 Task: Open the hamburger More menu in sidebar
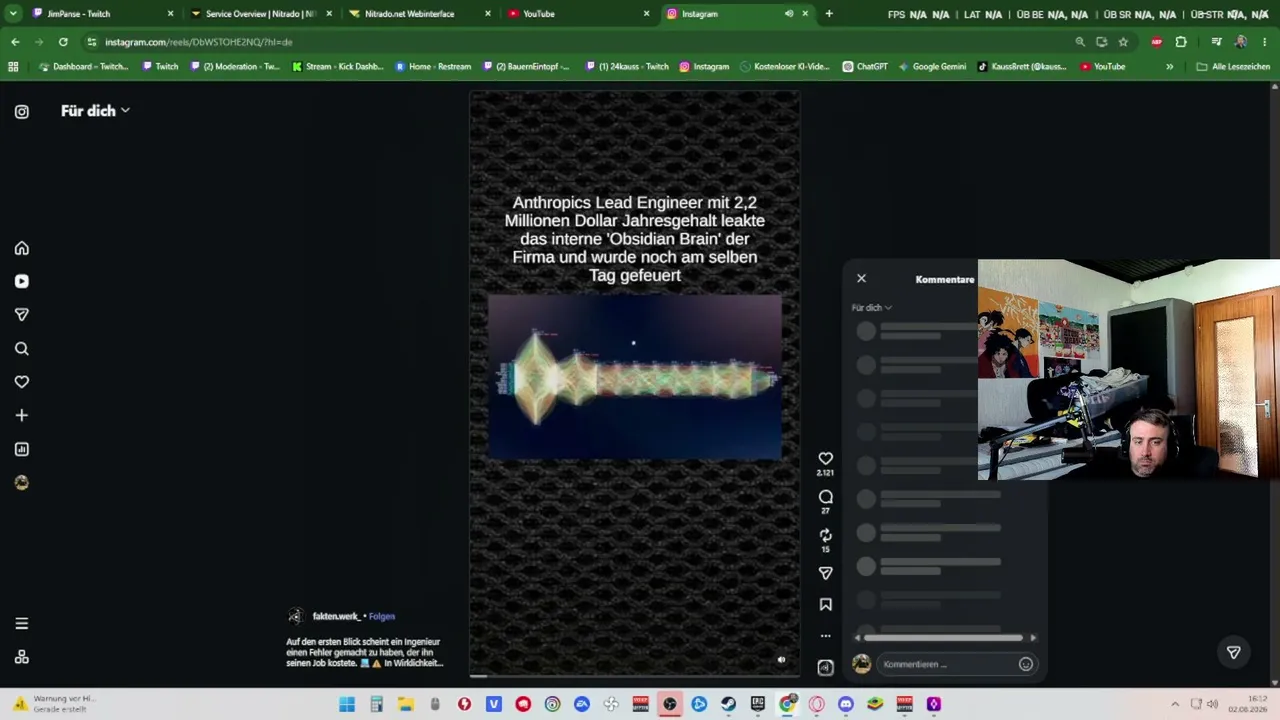coord(22,624)
